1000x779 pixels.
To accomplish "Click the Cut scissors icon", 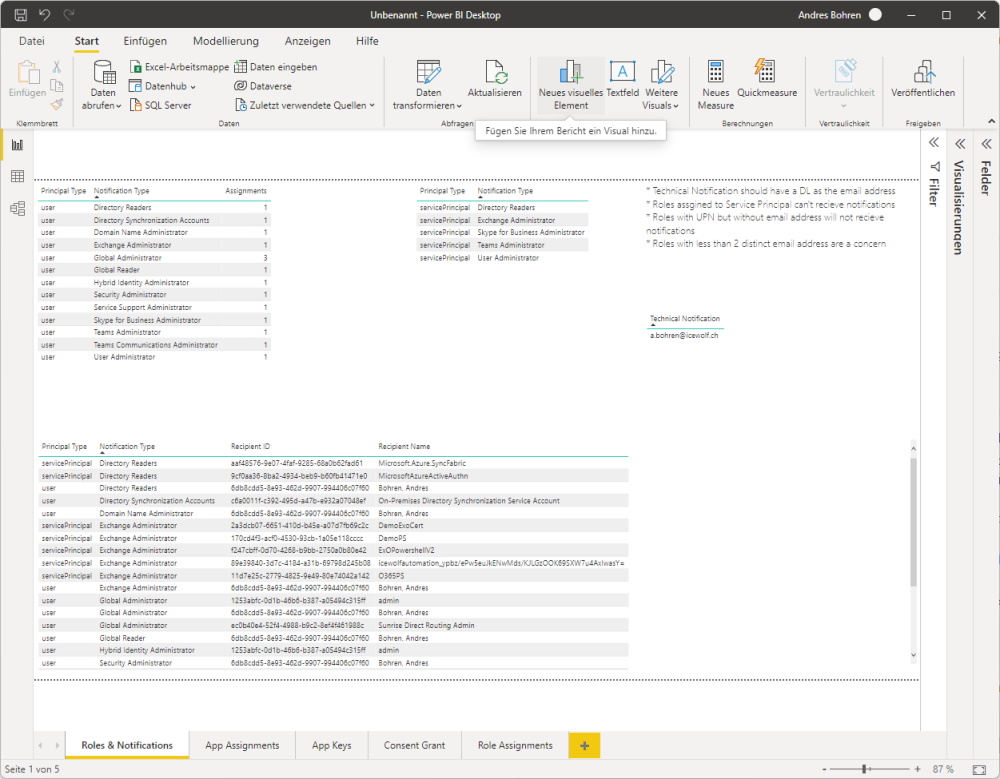I will tap(57, 66).
